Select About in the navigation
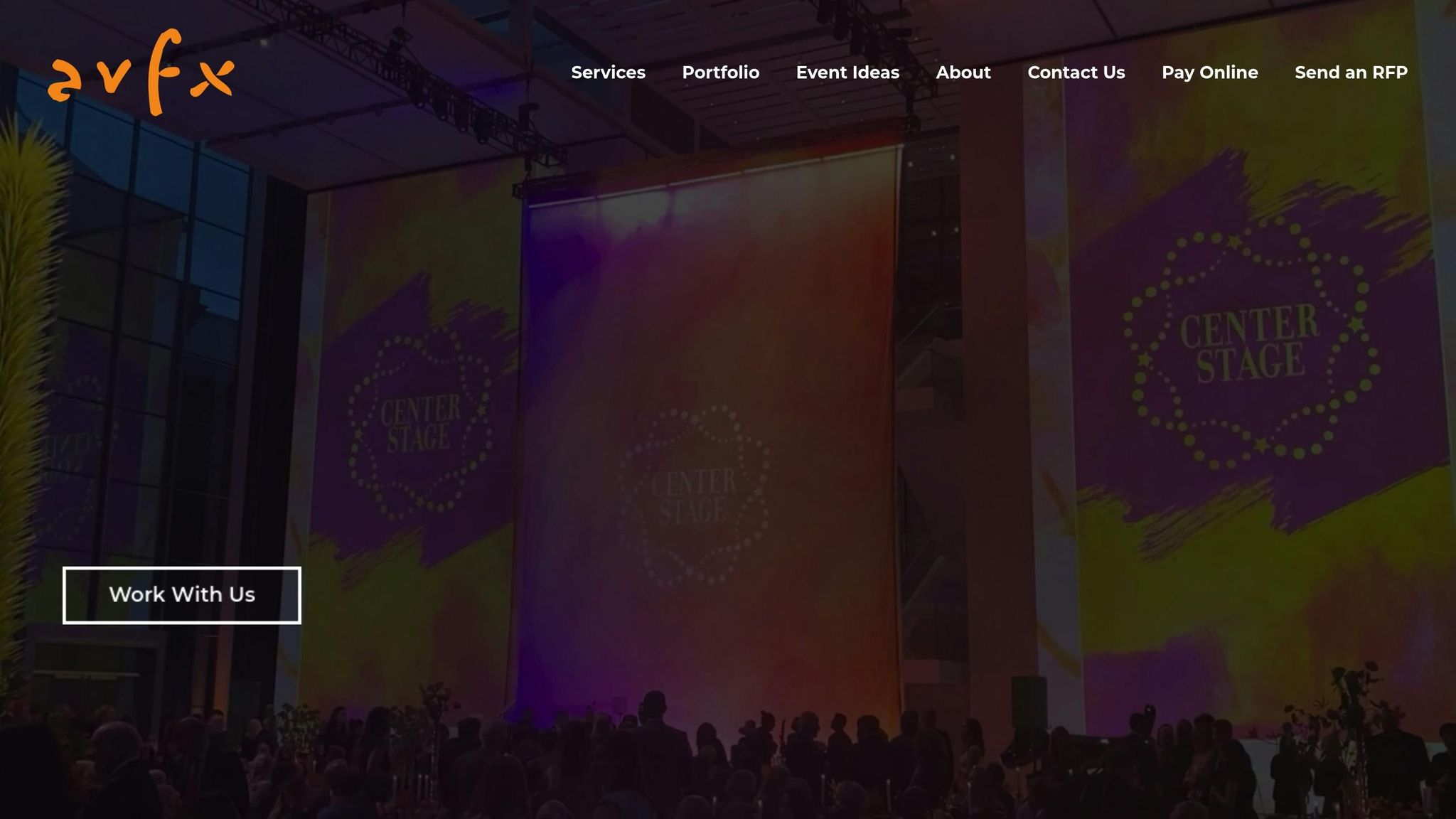 pos(963,73)
